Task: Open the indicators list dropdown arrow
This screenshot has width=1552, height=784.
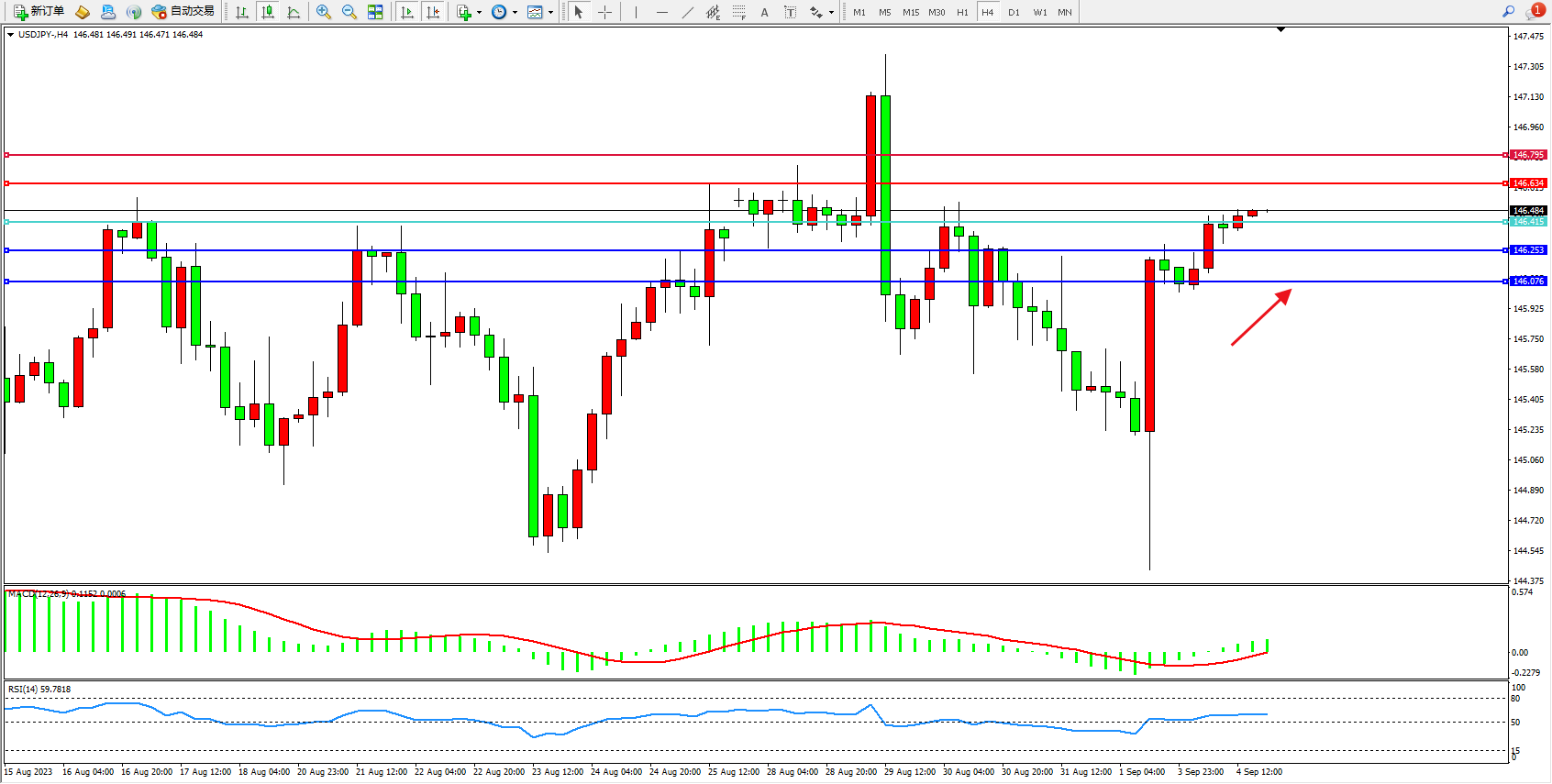Action: pyautogui.click(x=479, y=13)
